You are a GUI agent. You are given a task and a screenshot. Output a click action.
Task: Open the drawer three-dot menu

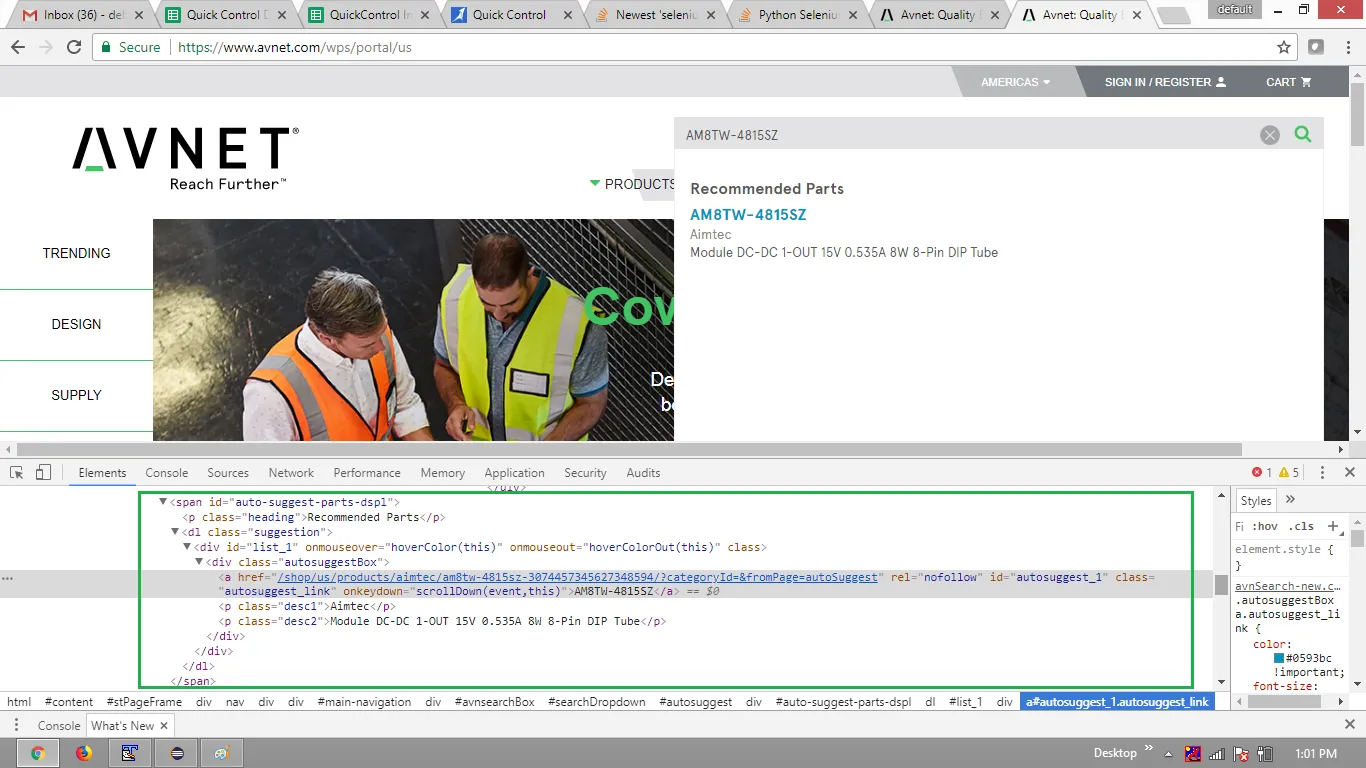pos(16,725)
